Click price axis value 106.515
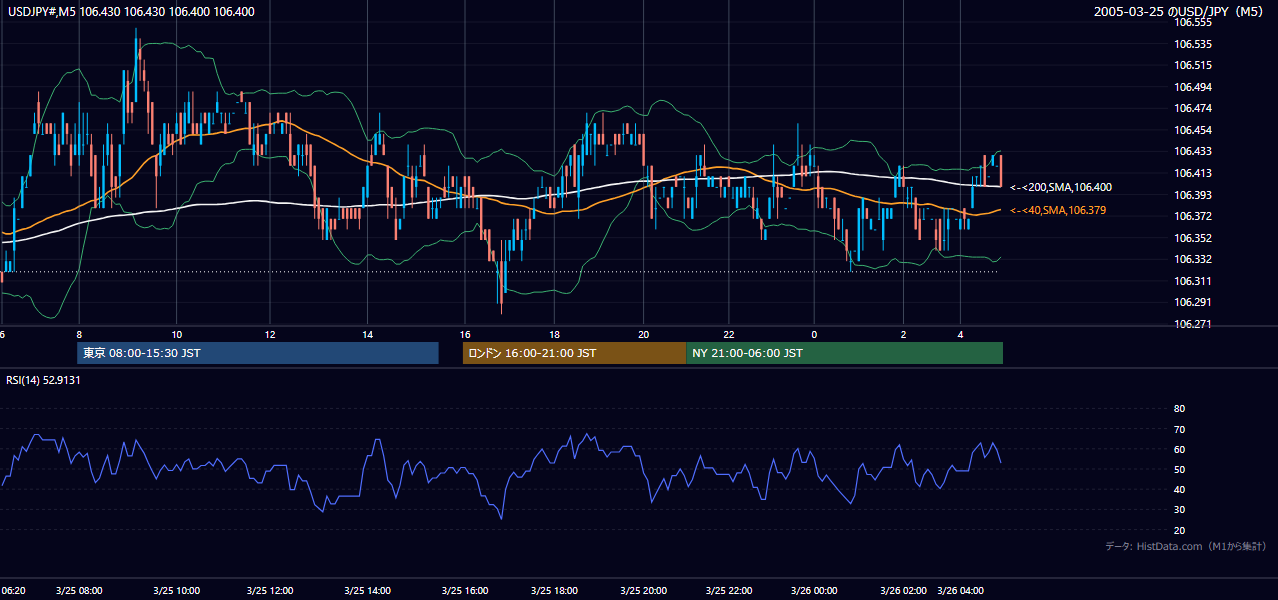 pos(1194,65)
